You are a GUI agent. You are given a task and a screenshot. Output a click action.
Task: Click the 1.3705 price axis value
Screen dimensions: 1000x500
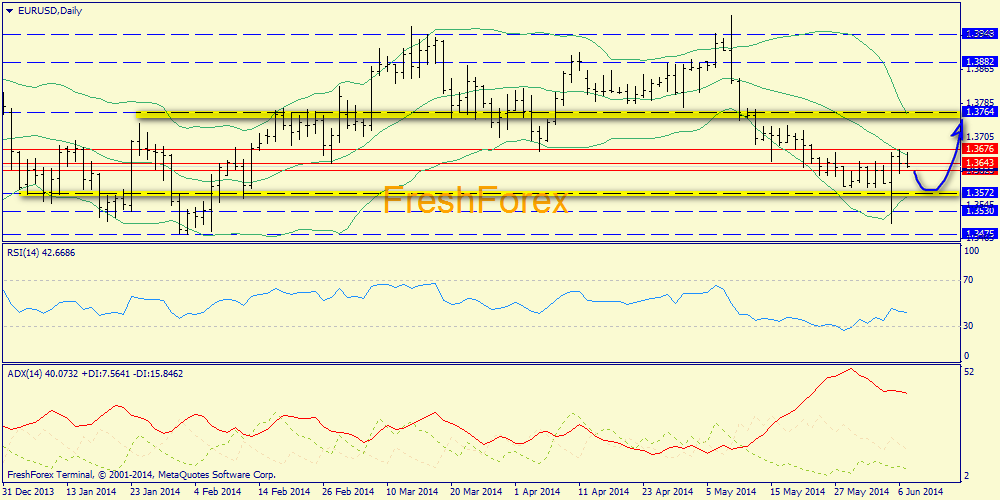point(980,136)
